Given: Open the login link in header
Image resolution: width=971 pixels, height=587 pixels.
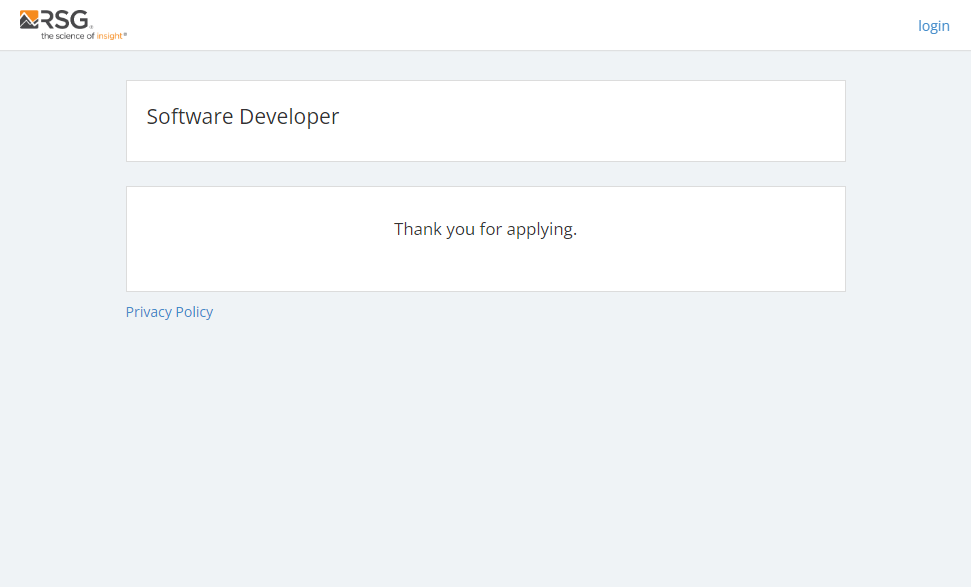Looking at the screenshot, I should pyautogui.click(x=933, y=26).
